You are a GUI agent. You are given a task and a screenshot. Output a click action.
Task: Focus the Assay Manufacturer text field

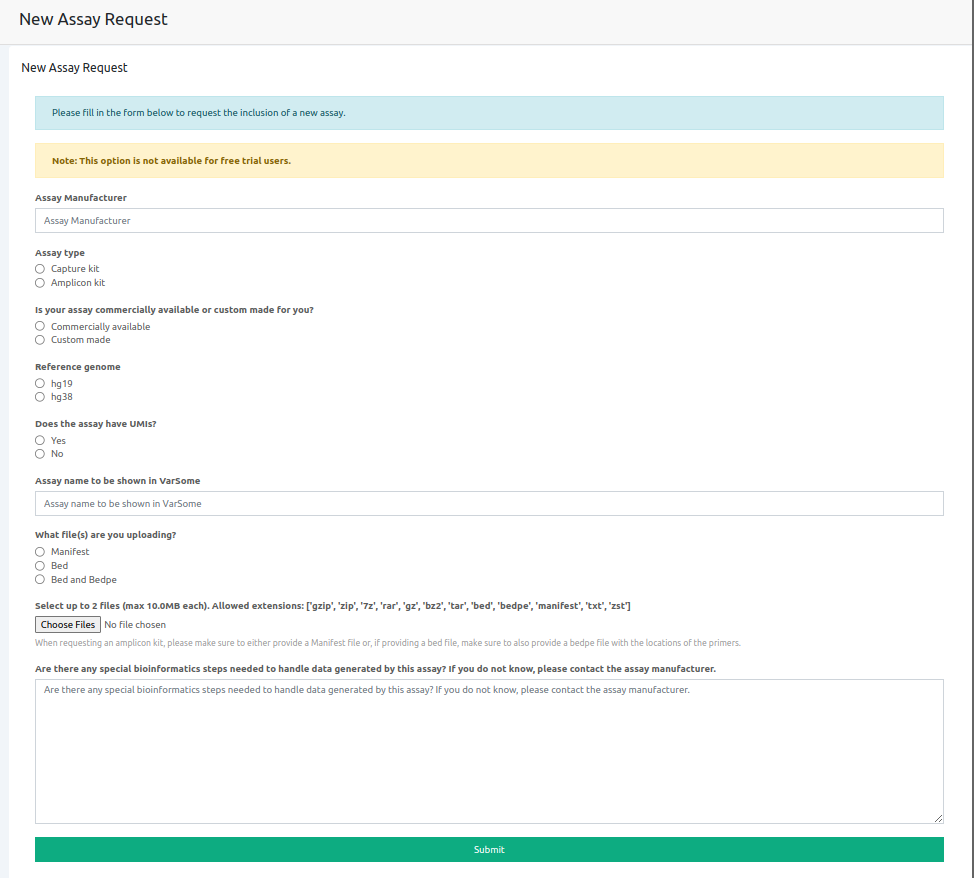click(489, 221)
